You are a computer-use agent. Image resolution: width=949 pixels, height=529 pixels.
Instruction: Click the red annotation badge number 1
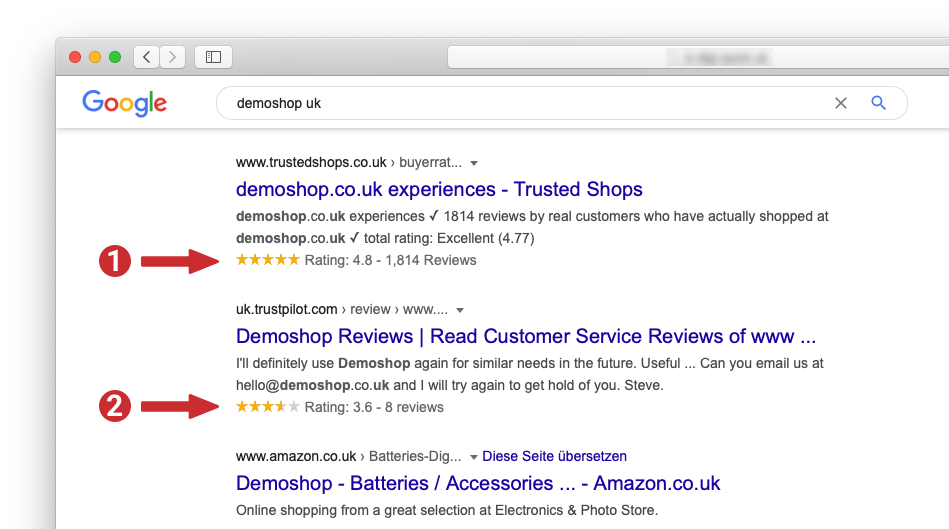115,262
